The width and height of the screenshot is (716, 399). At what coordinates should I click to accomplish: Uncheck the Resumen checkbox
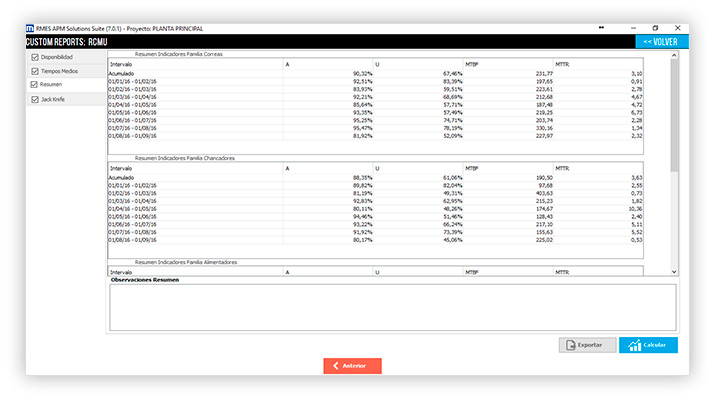(x=34, y=84)
